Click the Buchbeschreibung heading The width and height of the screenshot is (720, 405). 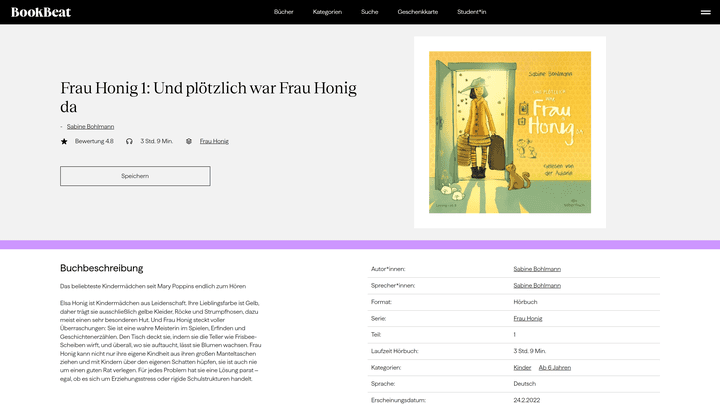click(x=101, y=268)
